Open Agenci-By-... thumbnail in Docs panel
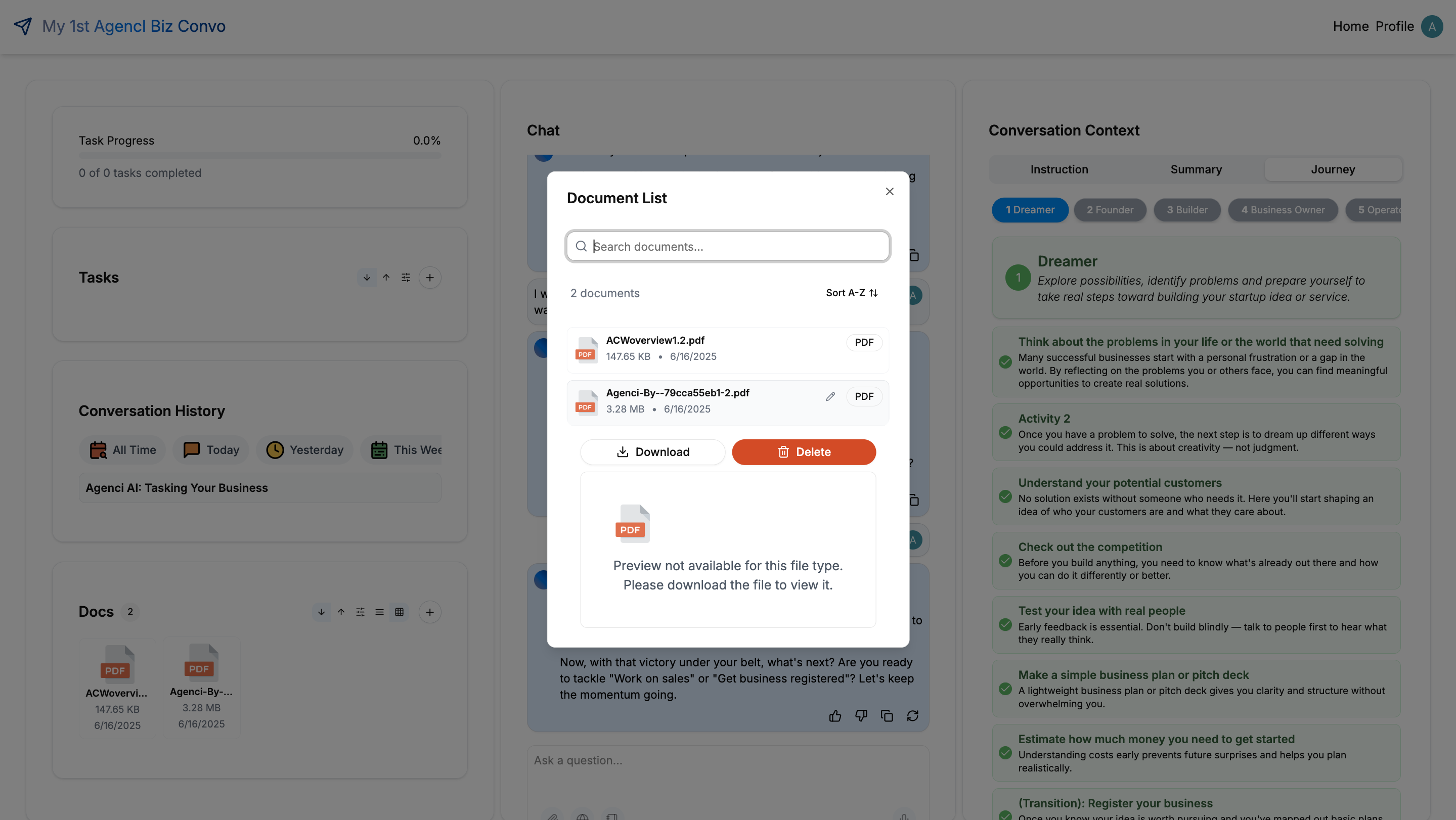 (201, 687)
